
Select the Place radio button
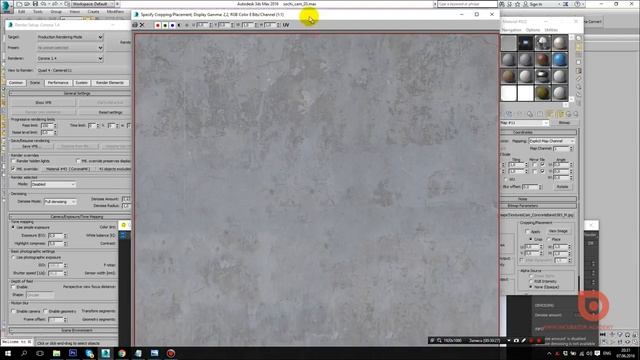coord(549,239)
